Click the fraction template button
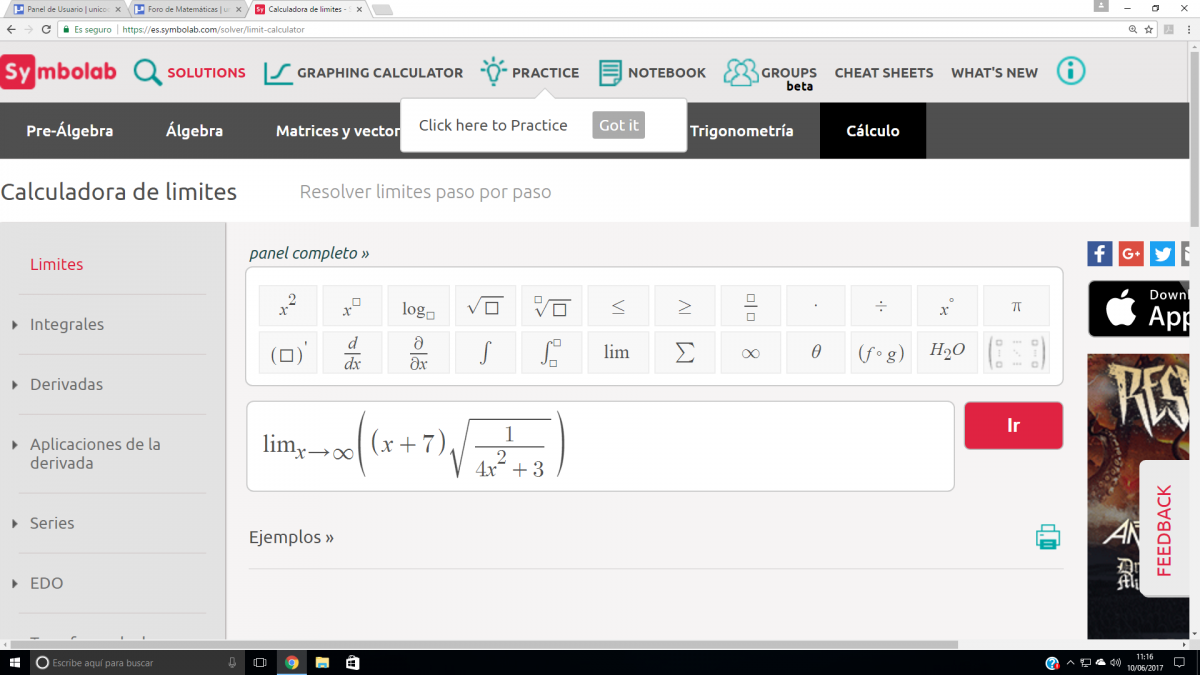This screenshot has height=675, width=1200. click(x=750, y=307)
